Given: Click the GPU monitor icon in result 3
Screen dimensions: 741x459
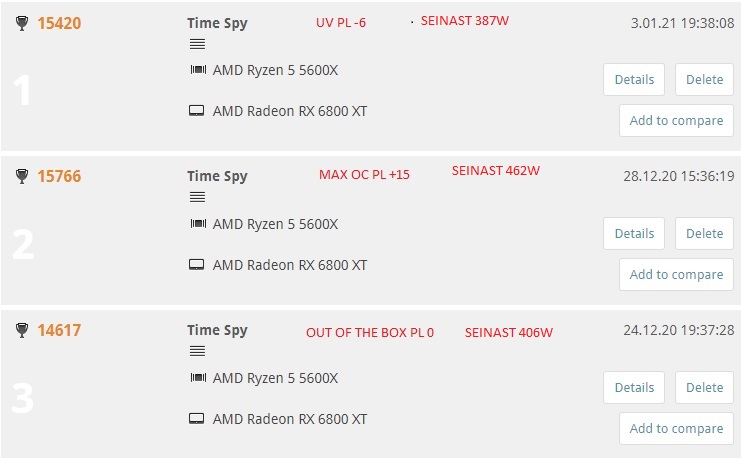Looking at the screenshot, I should (x=197, y=419).
